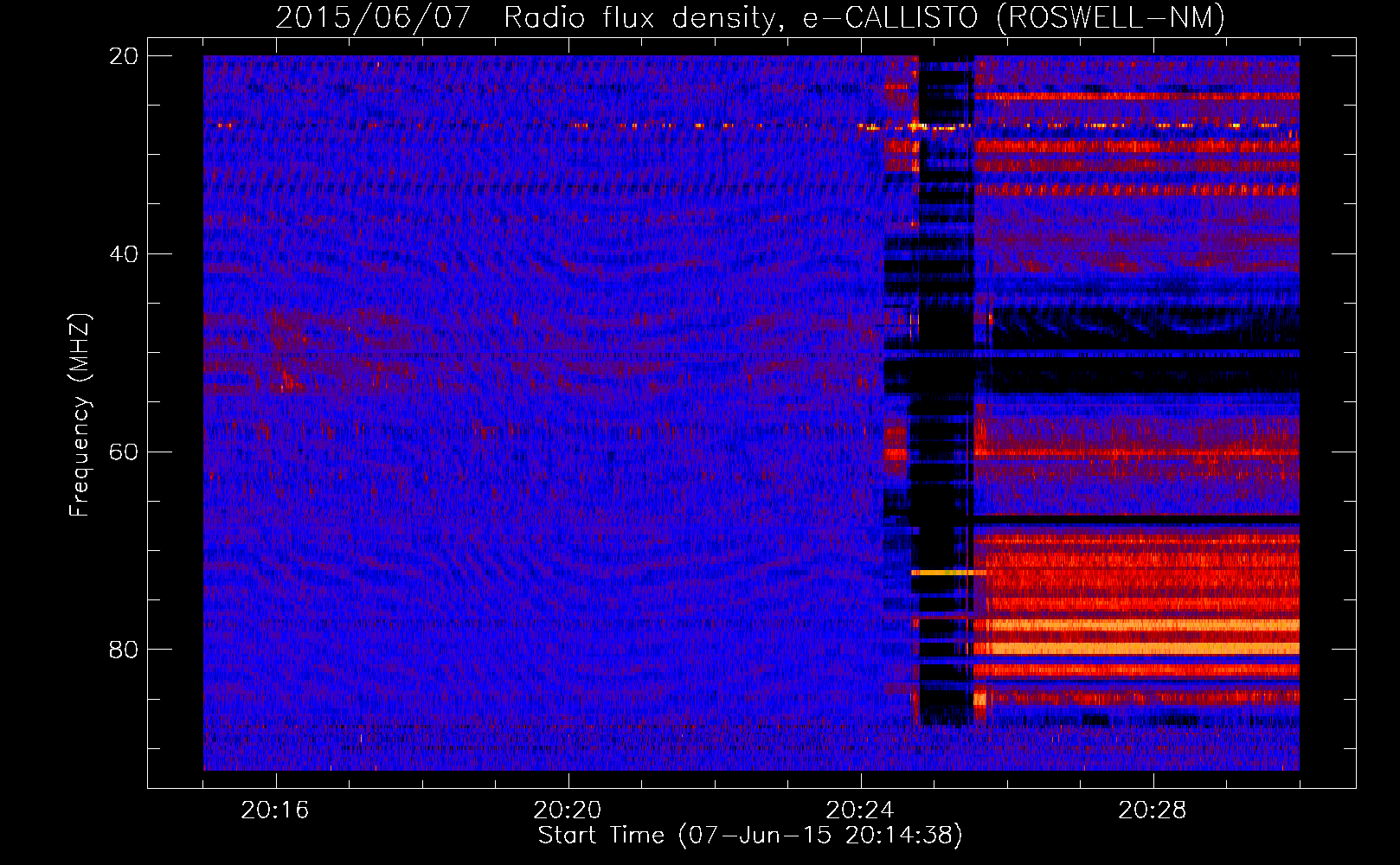Click the short orange burst segment near 72 MHz
1400x865 pixels.
point(948,573)
